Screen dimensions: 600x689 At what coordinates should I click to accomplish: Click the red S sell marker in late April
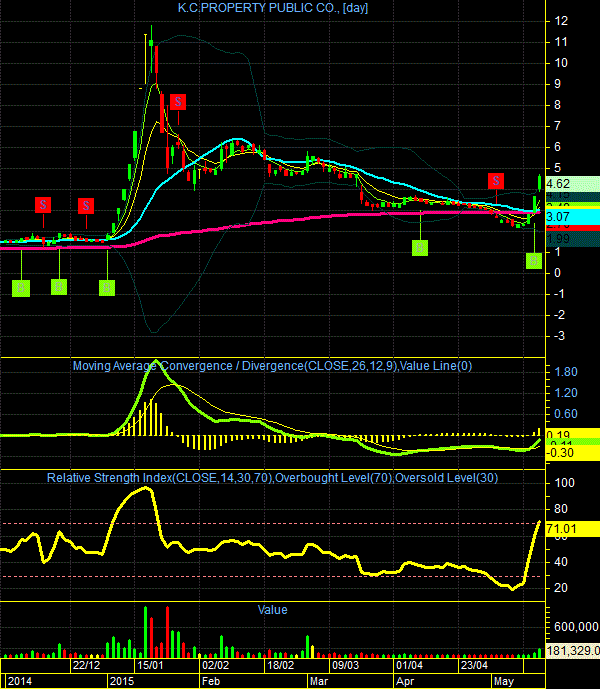tap(496, 181)
